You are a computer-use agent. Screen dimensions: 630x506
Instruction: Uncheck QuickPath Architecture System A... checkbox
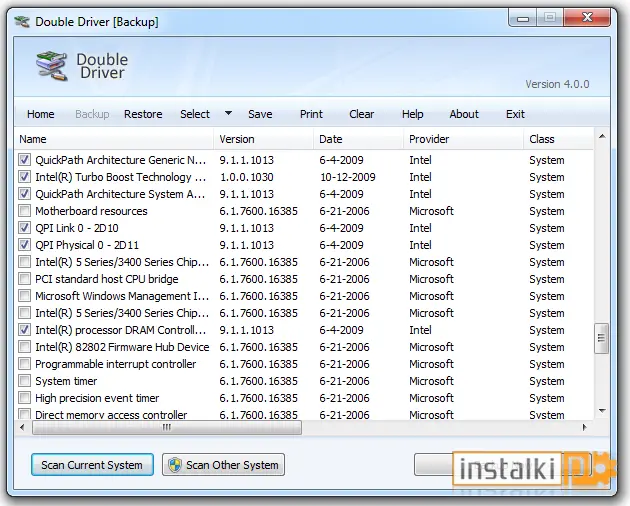pyautogui.click(x=24, y=194)
